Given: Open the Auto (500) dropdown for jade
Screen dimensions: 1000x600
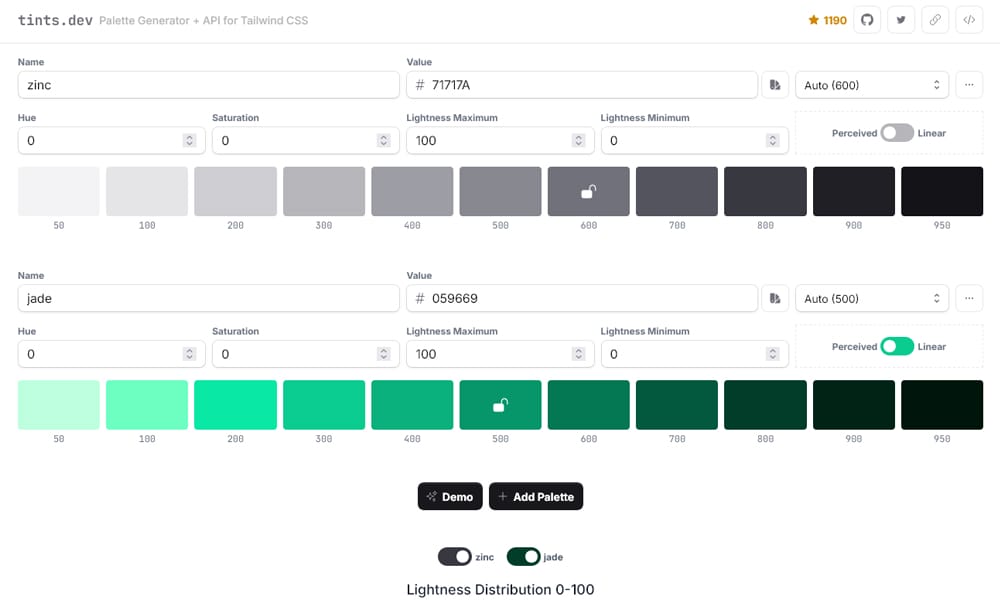Looking at the screenshot, I should point(871,298).
